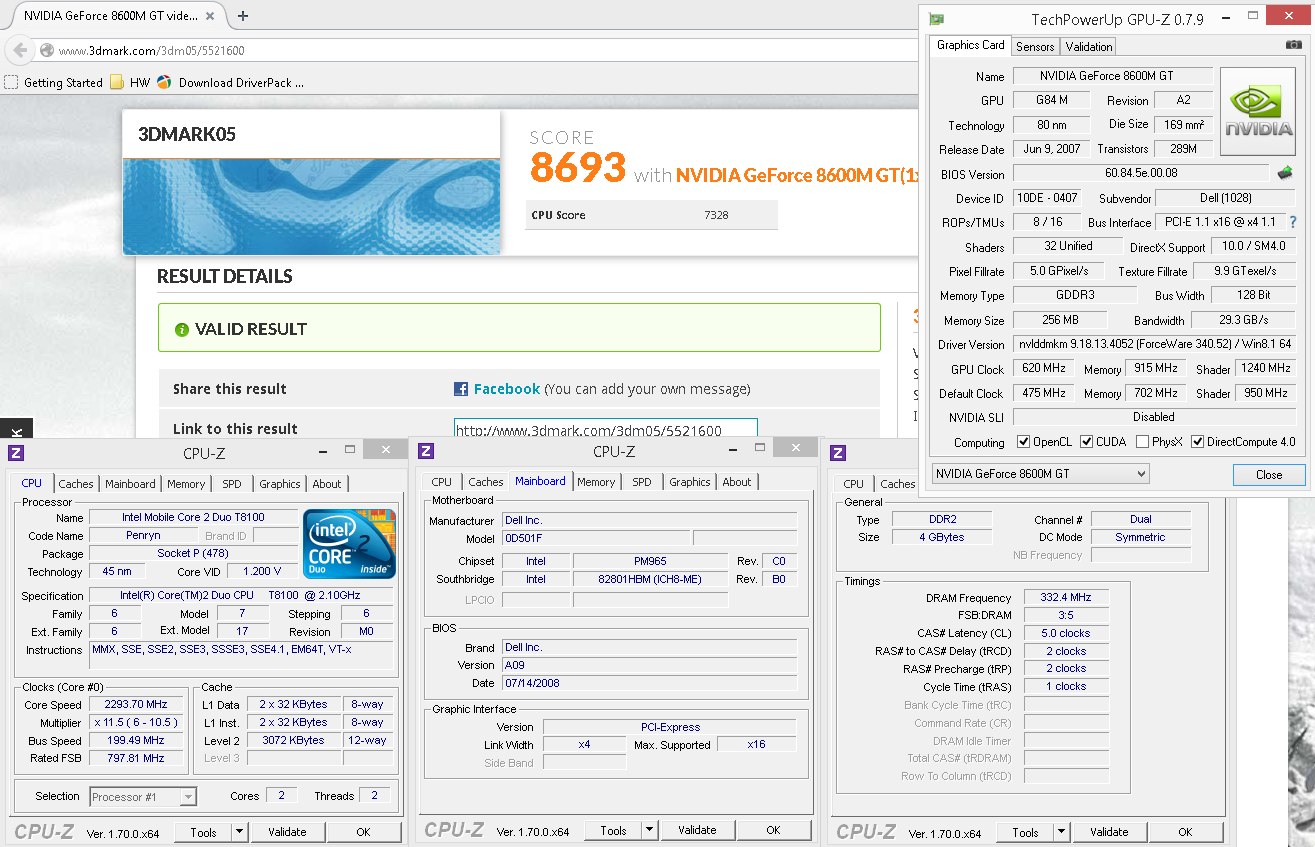Screen dimensions: 1315x847
Task: Click the NVIDIA logo in GPU-Z
Action: pos(1257,112)
